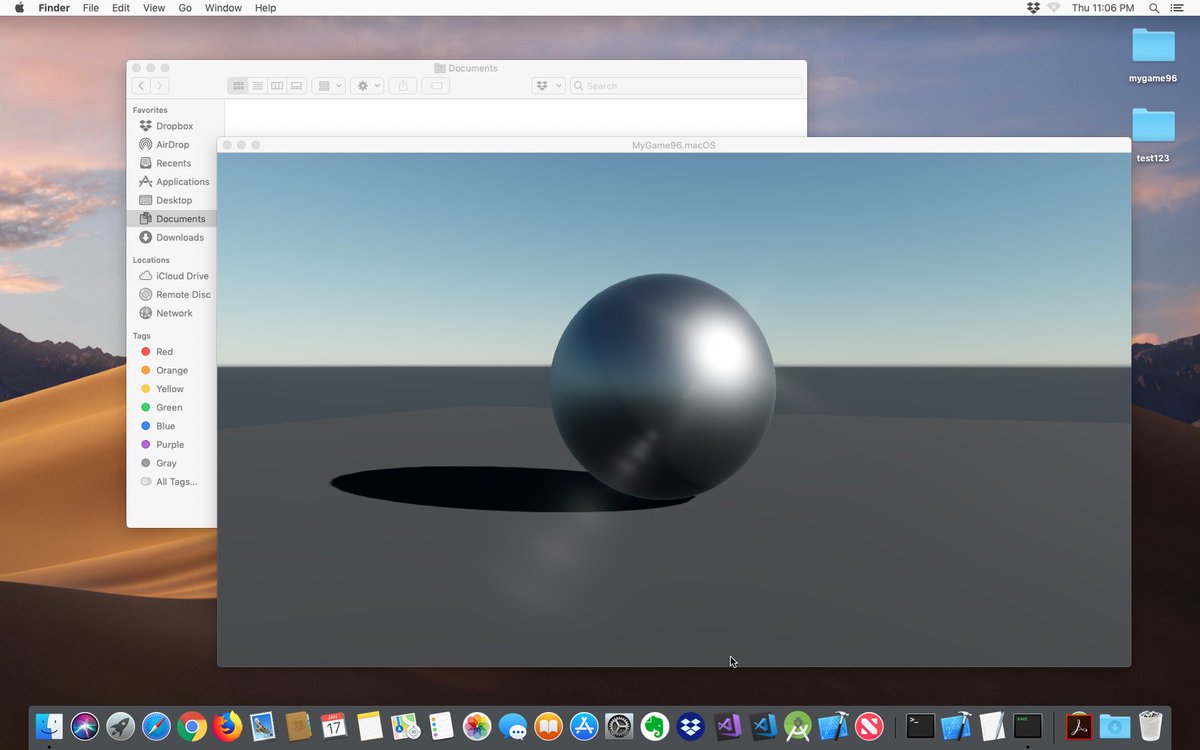Open Adobe Acrobat from the Dock
This screenshot has width=1200, height=750.
tap(1079, 726)
